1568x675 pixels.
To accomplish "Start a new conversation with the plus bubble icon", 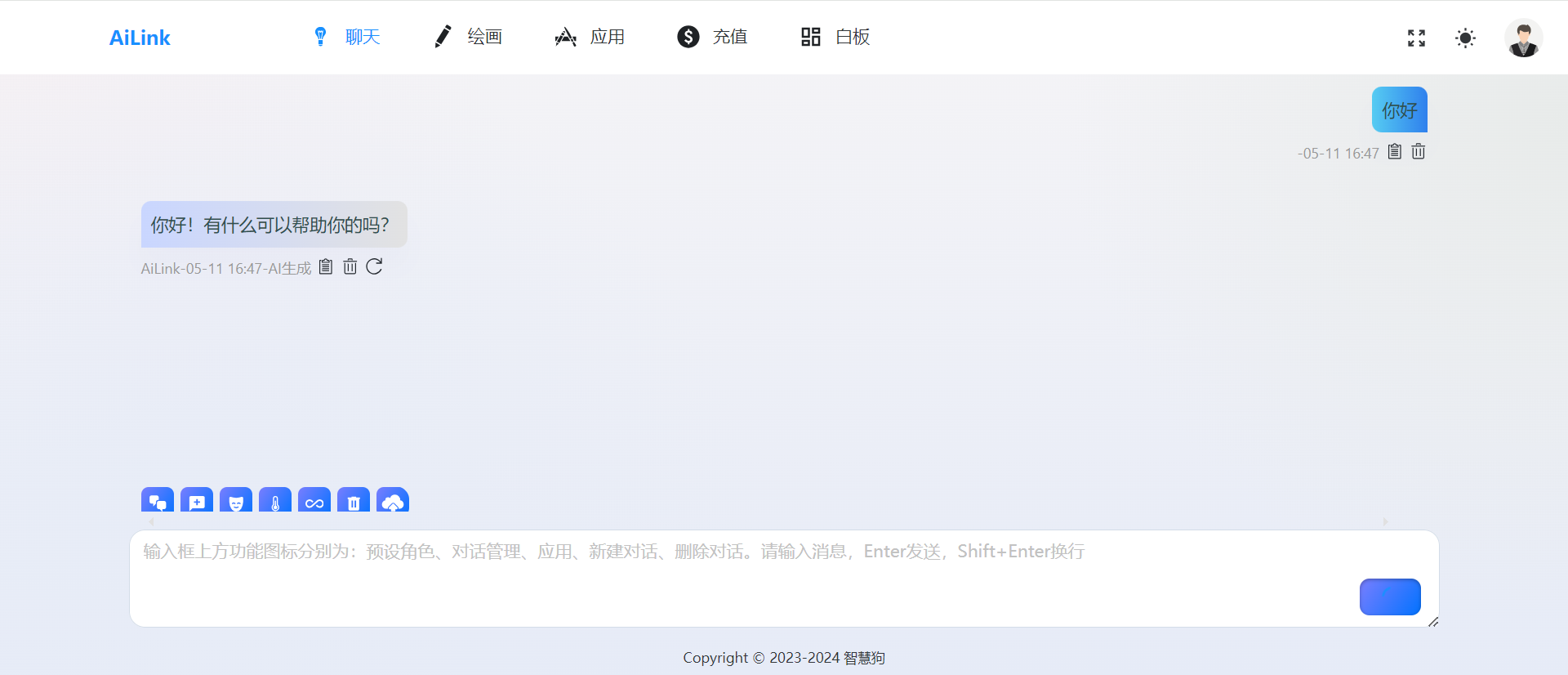I will pos(197,501).
